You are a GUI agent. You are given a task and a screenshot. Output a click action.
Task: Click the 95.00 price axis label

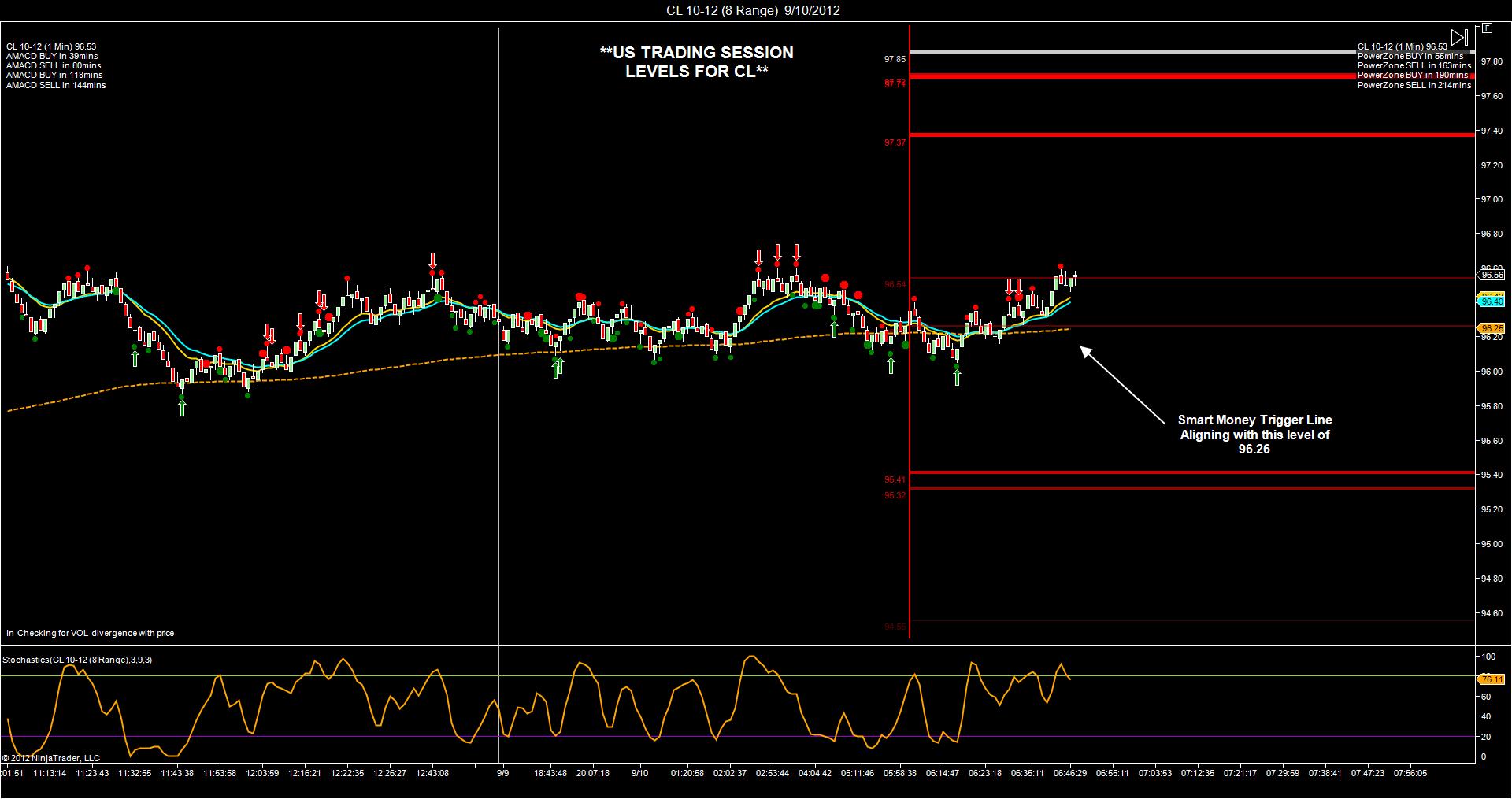tap(1492, 544)
